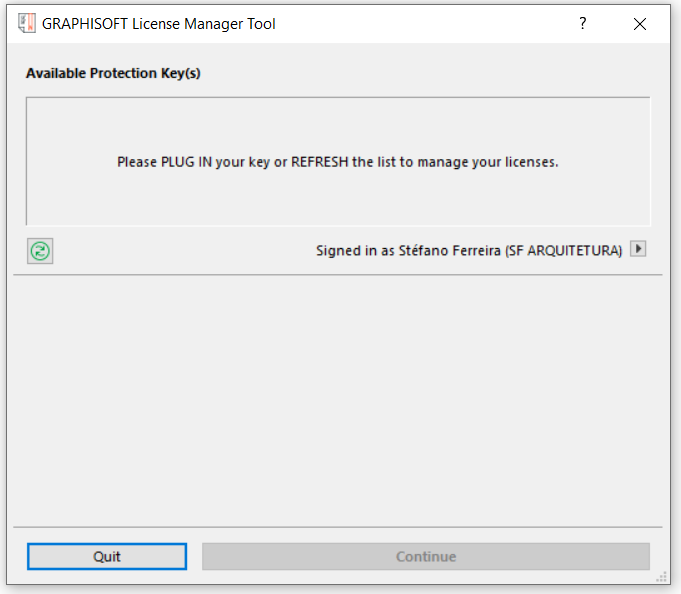Click the greyed-out Continue button
This screenshot has height=594, width=681.
(x=426, y=556)
